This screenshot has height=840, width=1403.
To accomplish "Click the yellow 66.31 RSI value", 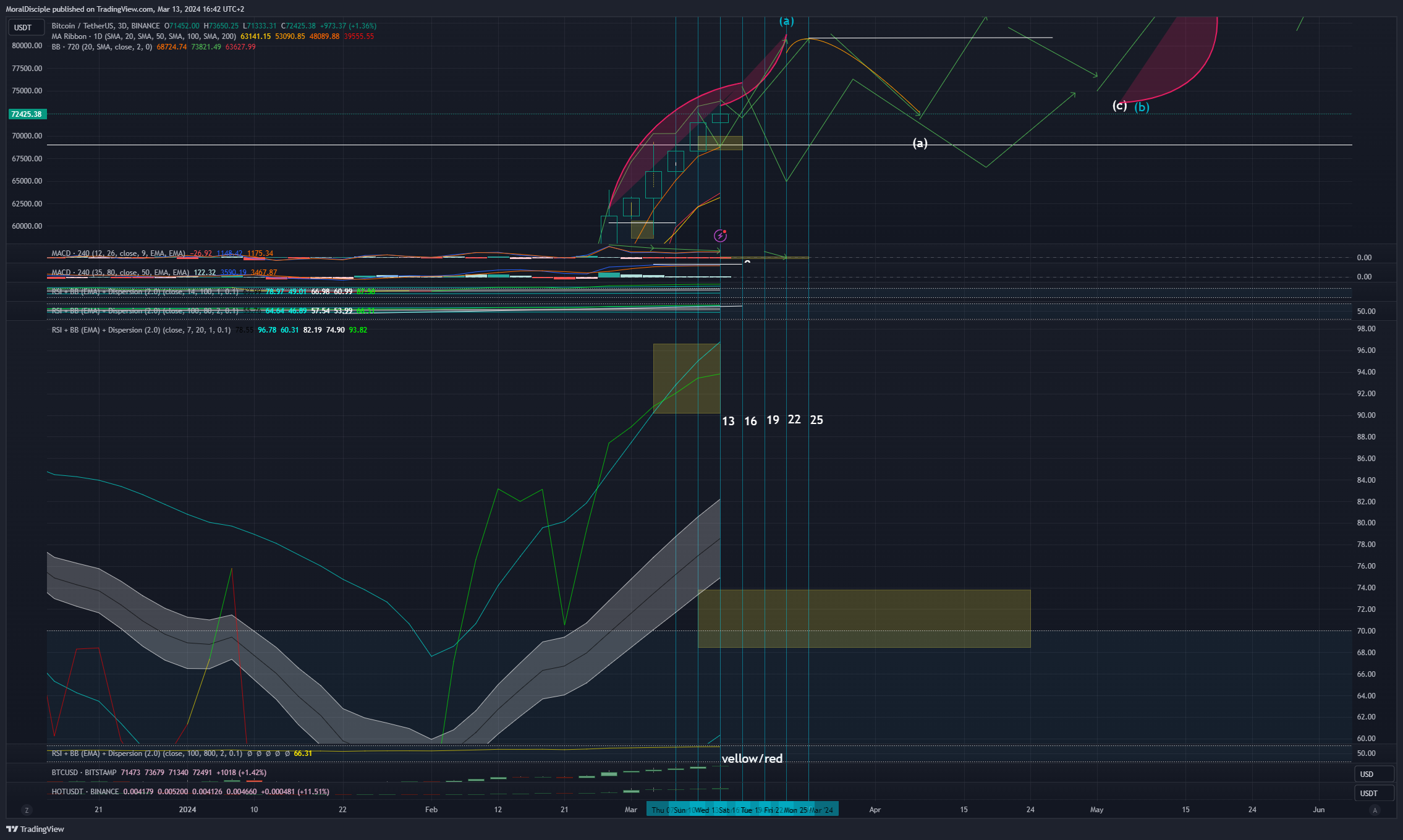I will [x=303, y=753].
